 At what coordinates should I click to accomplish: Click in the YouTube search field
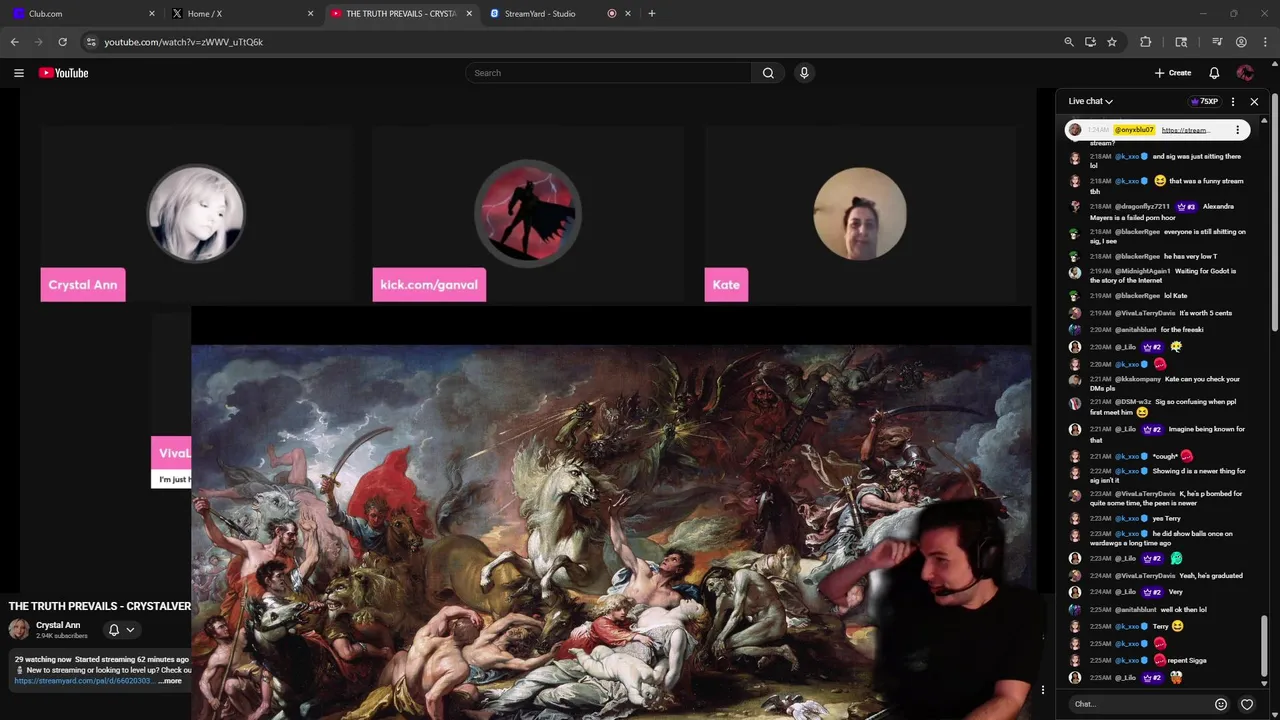pos(610,73)
